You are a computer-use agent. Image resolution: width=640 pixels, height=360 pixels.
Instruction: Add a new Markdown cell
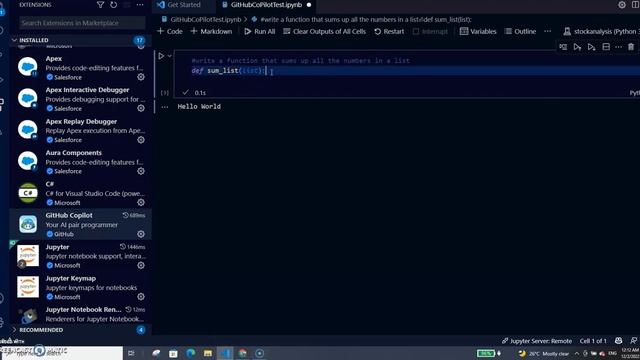[211, 31]
